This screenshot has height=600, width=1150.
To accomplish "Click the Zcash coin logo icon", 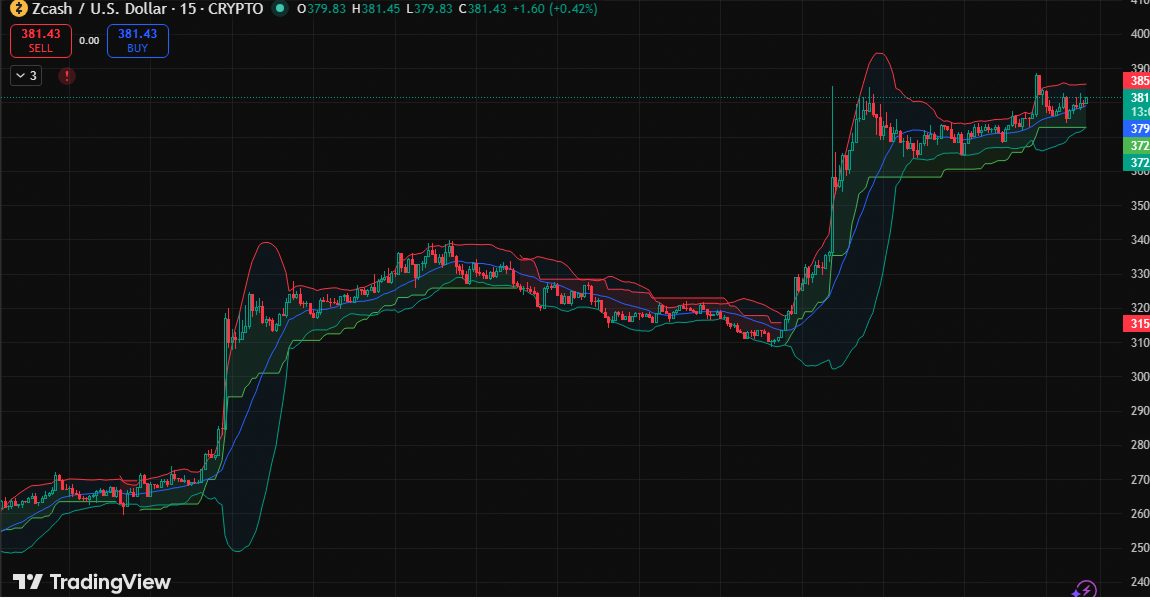I will pos(18,9).
